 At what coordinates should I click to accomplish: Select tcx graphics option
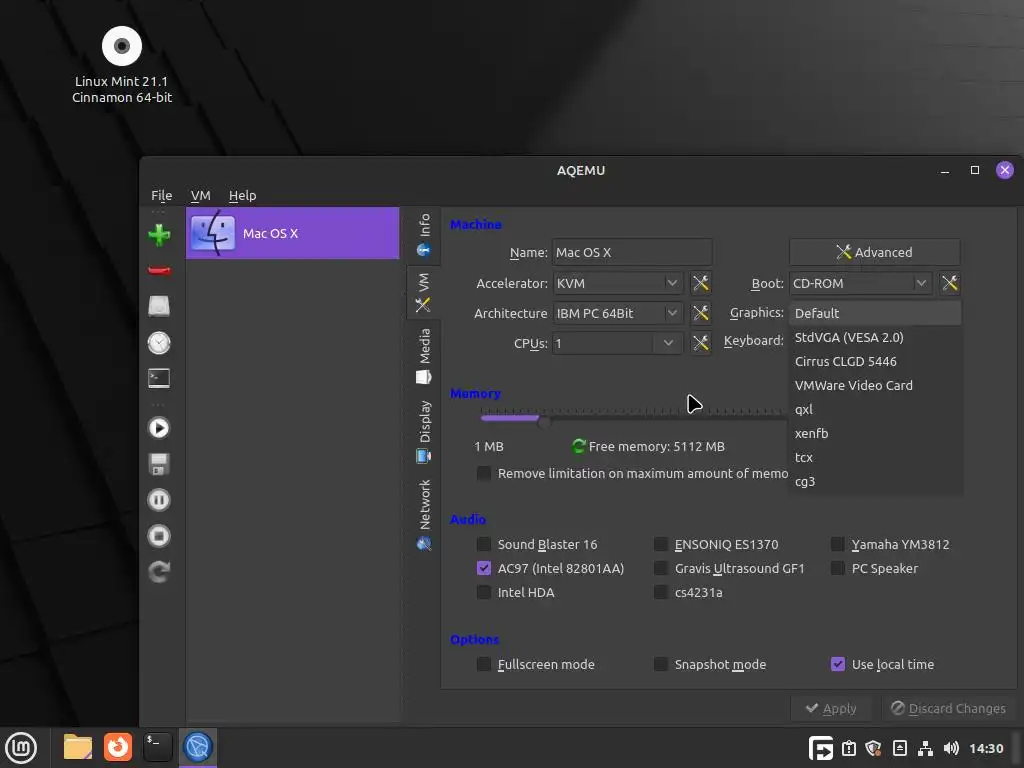click(875, 457)
